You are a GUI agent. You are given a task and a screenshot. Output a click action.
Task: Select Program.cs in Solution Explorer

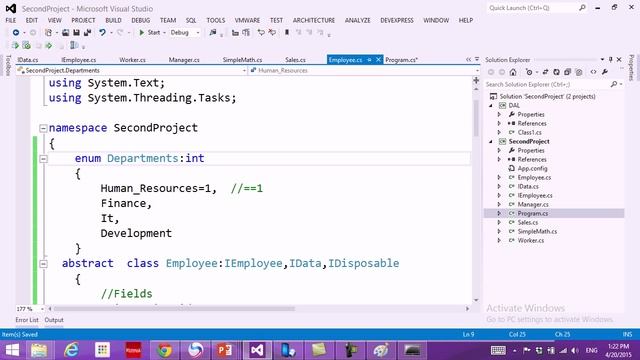pos(533,213)
